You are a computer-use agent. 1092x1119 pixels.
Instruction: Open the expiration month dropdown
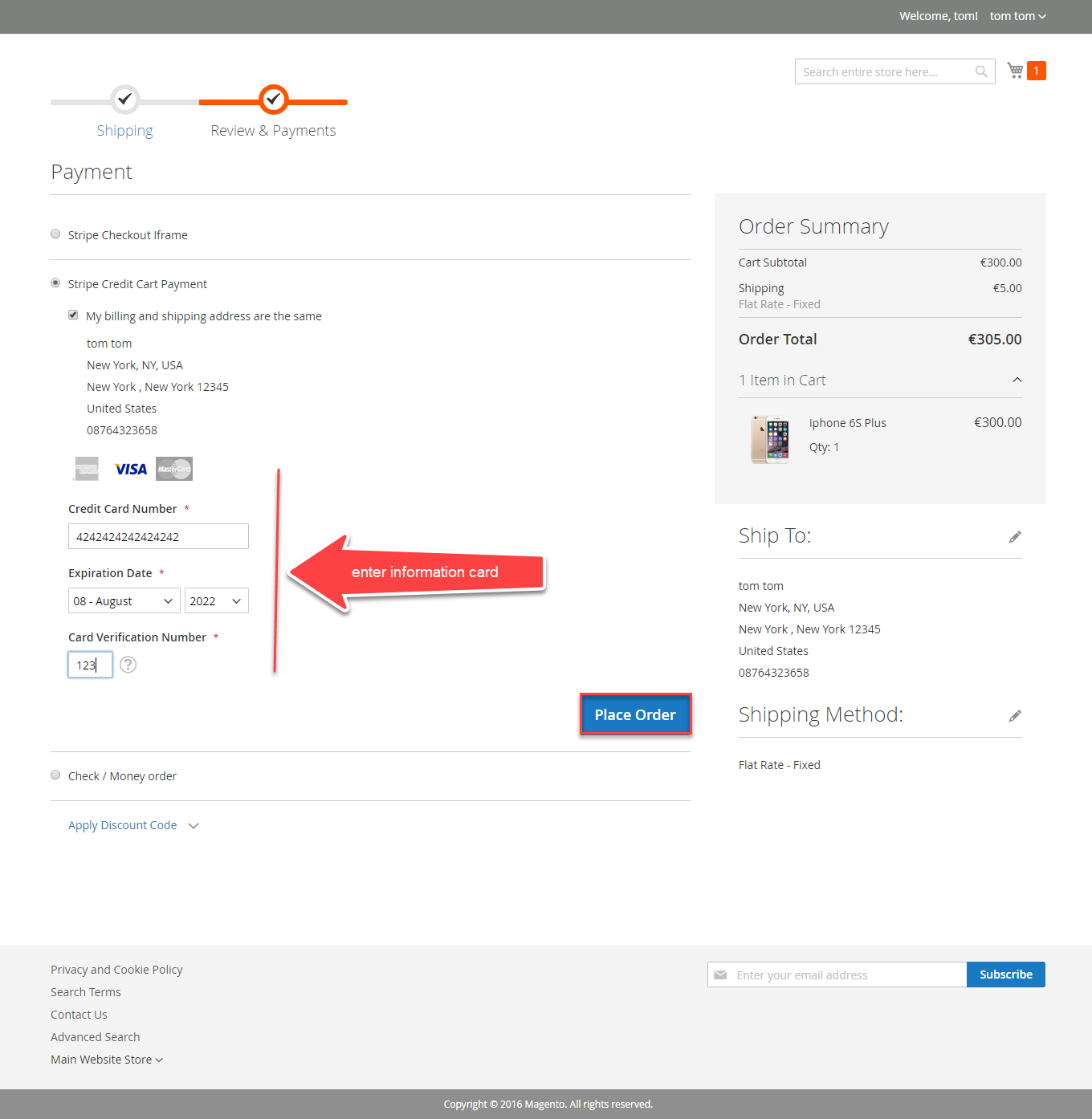pos(124,601)
